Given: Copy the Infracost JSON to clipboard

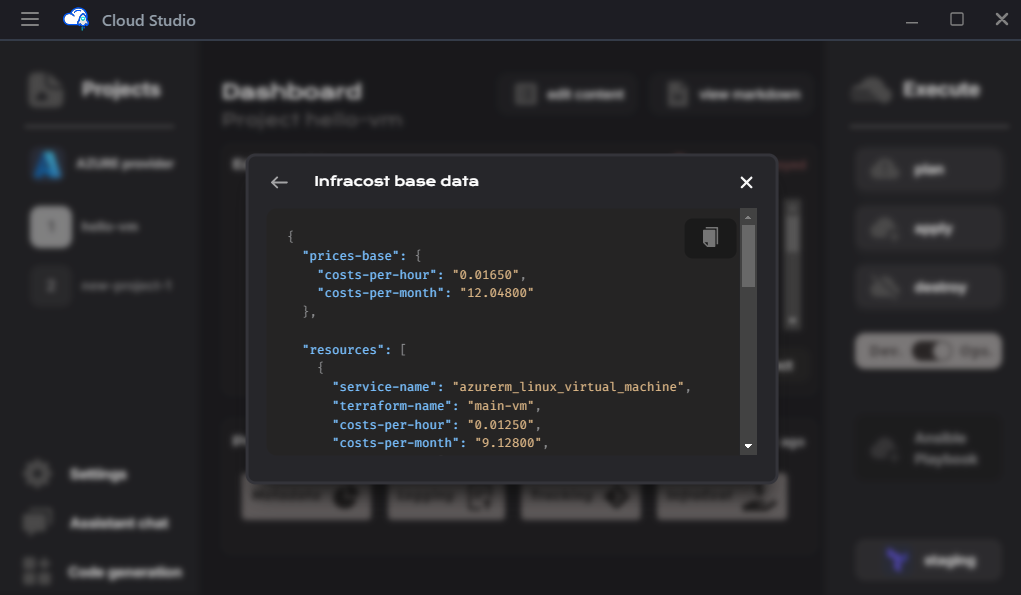Looking at the screenshot, I should pyautogui.click(x=710, y=238).
